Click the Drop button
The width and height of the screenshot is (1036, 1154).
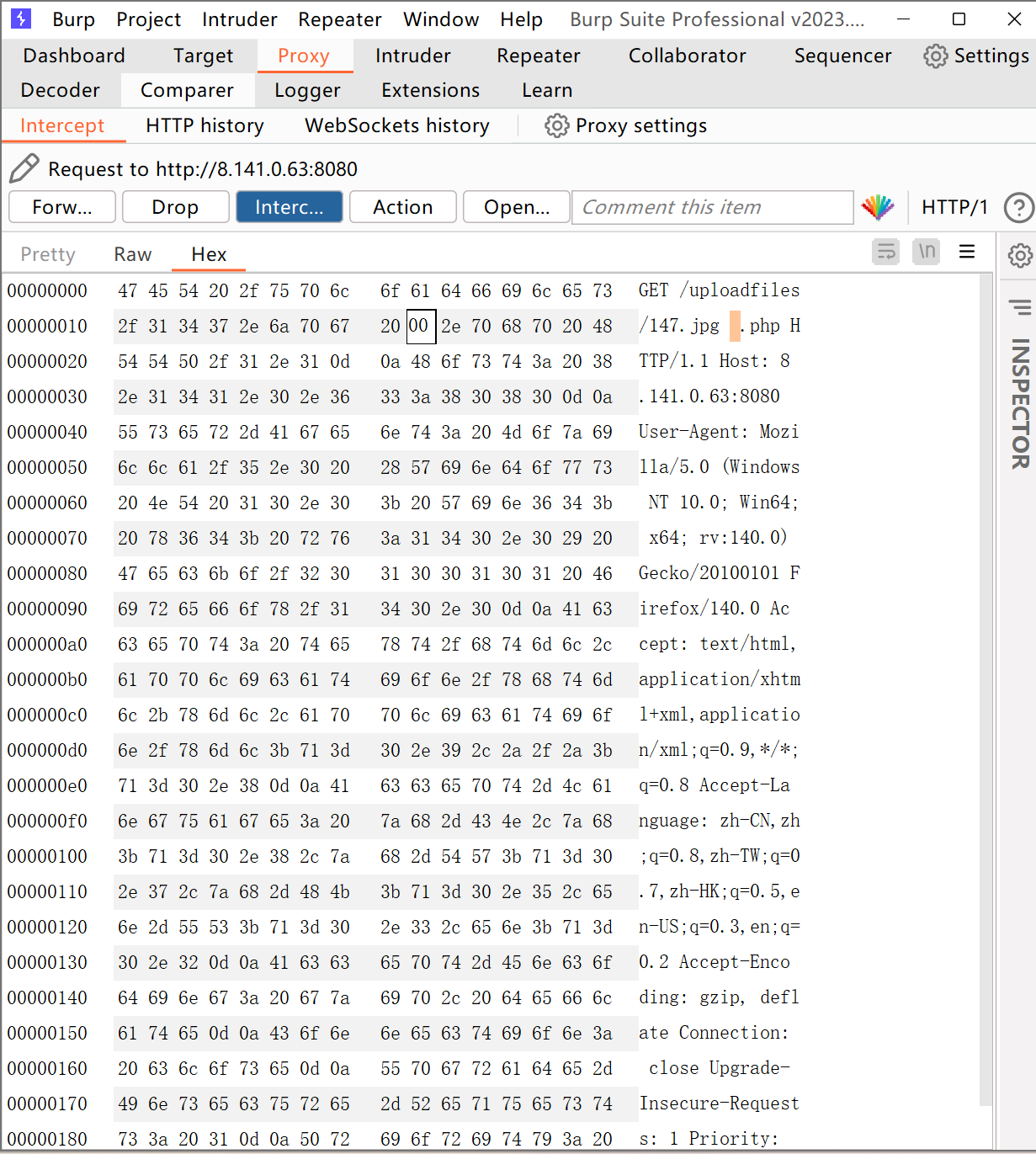[175, 207]
